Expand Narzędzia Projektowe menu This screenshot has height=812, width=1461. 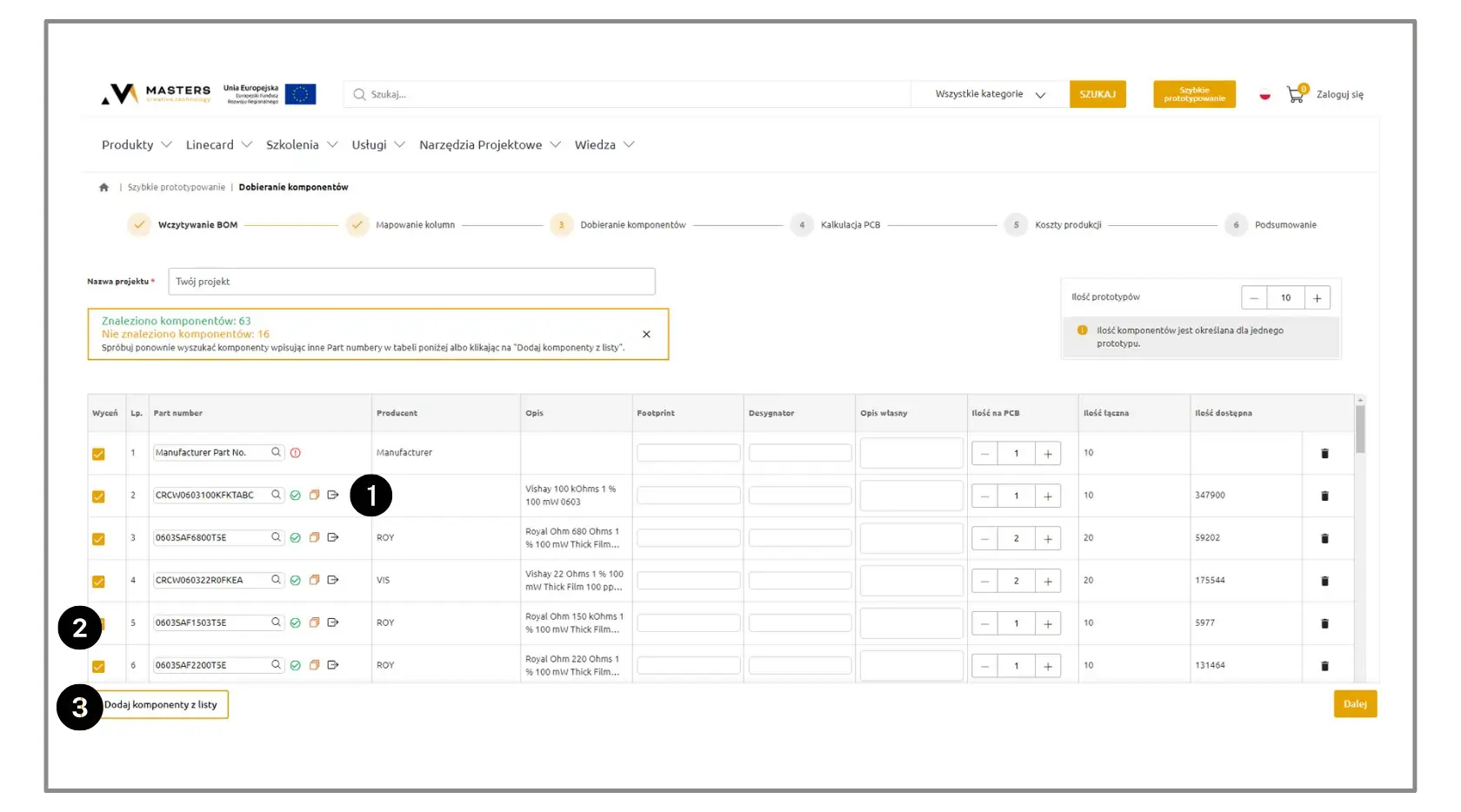[490, 145]
